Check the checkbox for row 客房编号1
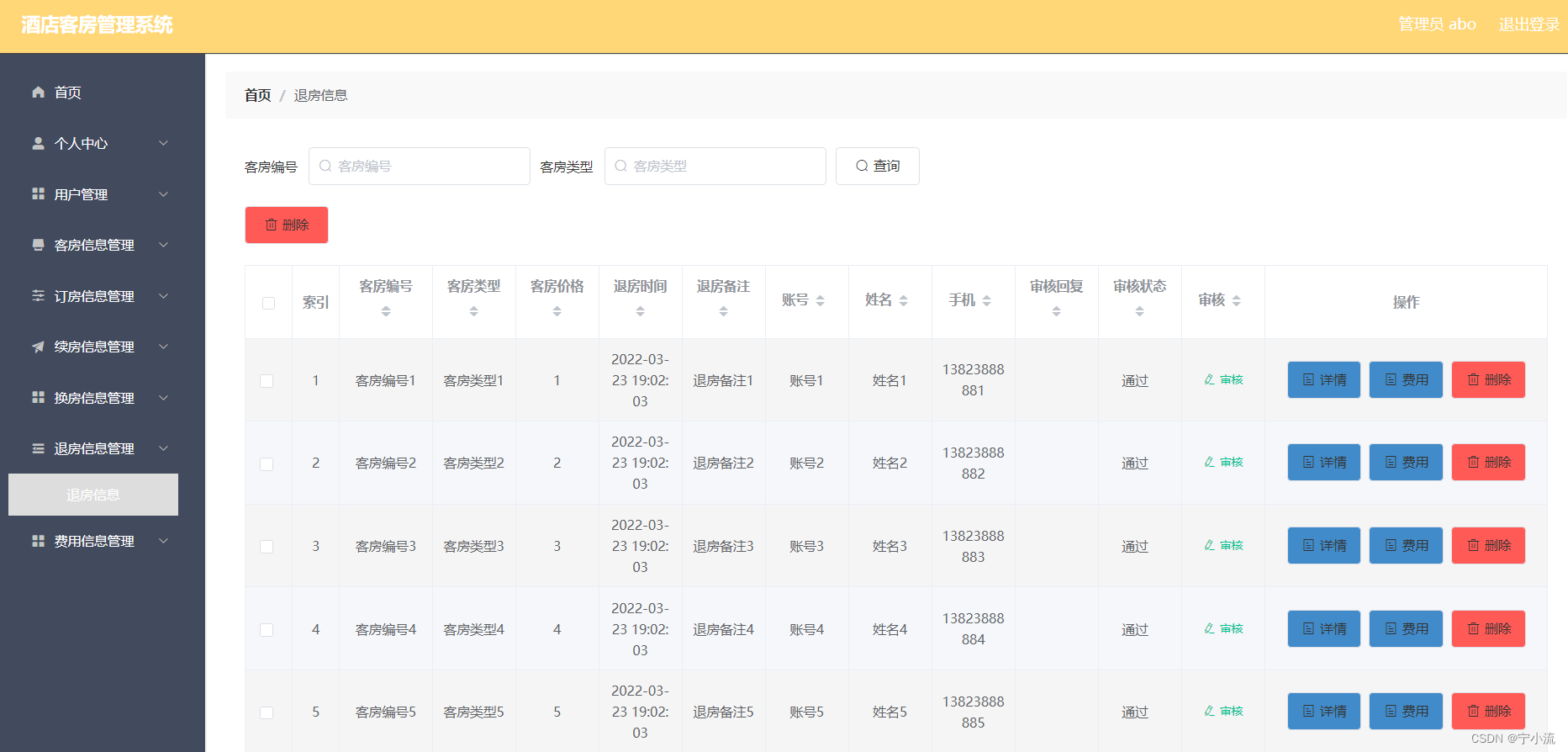 pos(267,381)
